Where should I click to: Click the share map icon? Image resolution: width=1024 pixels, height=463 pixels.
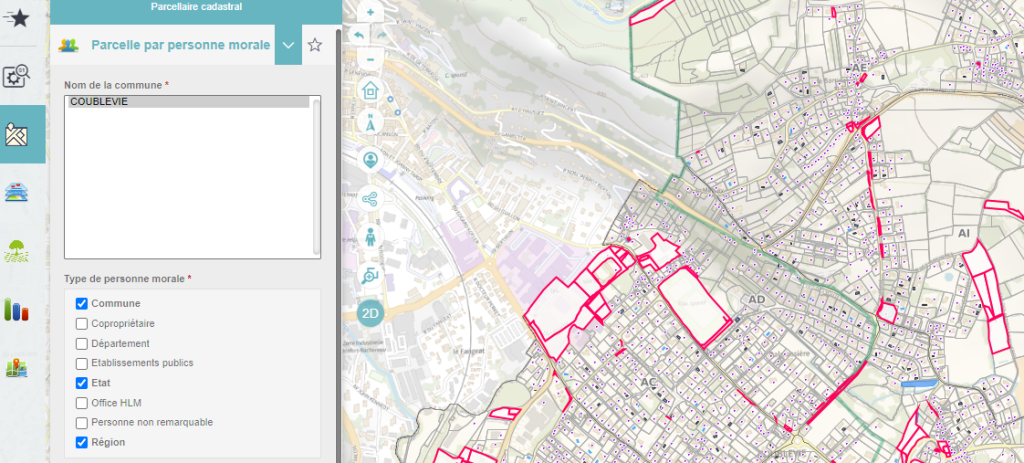pos(370,198)
